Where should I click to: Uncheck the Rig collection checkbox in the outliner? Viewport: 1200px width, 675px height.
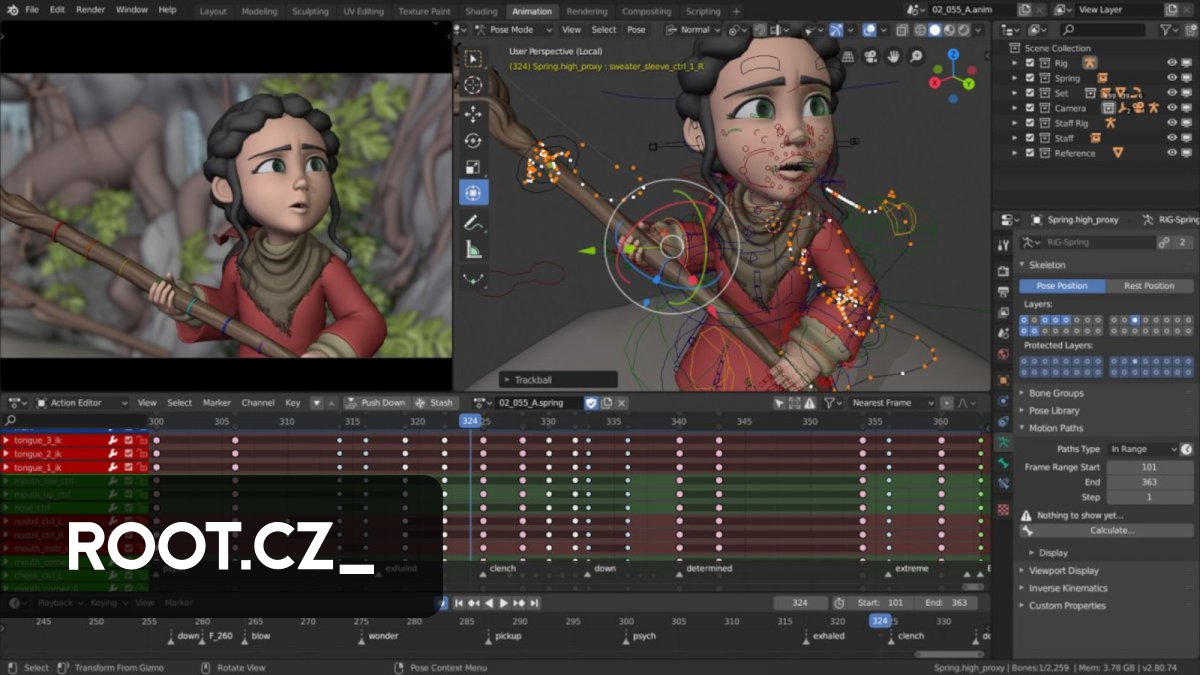click(x=1029, y=62)
